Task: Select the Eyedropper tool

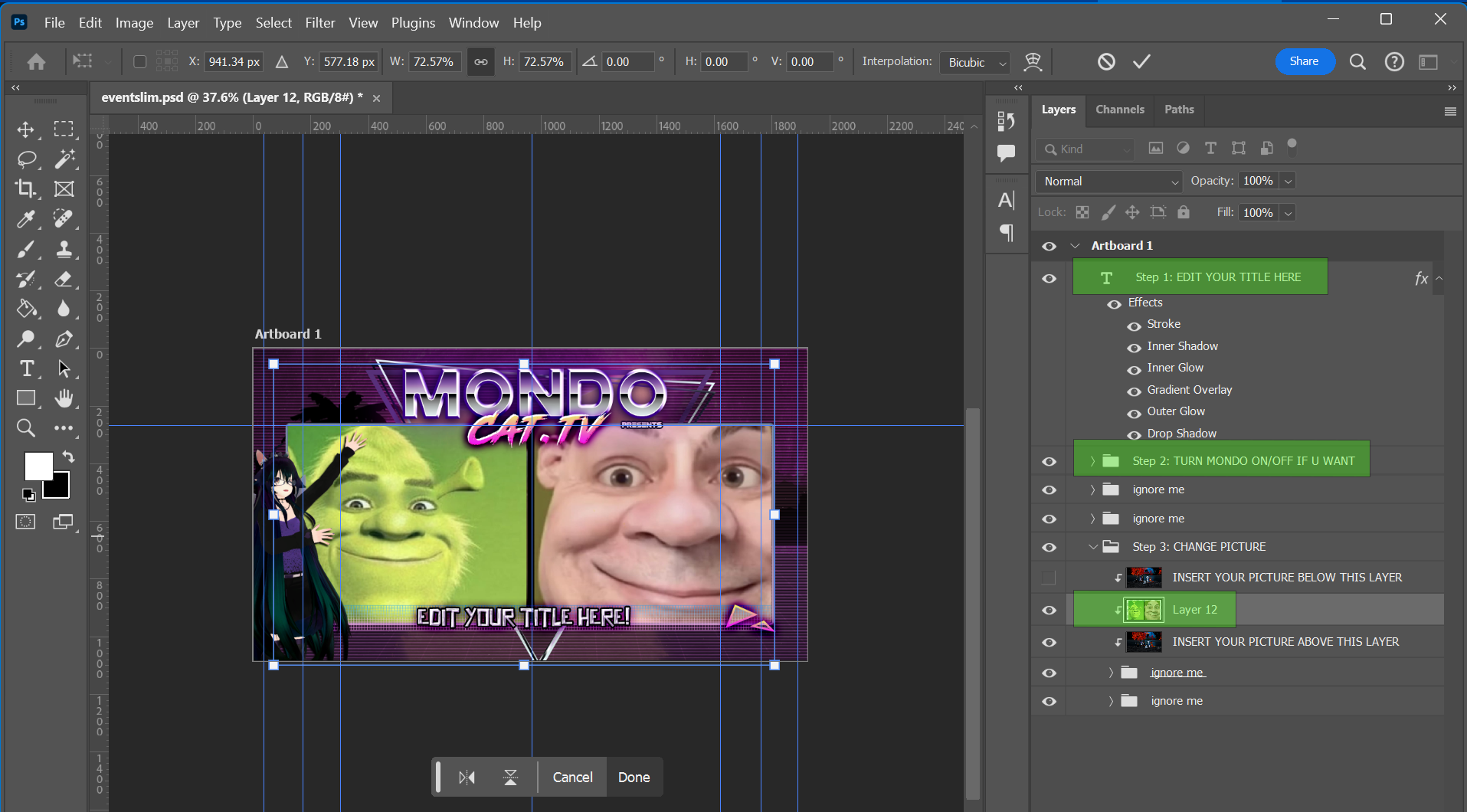Action: tap(26, 219)
